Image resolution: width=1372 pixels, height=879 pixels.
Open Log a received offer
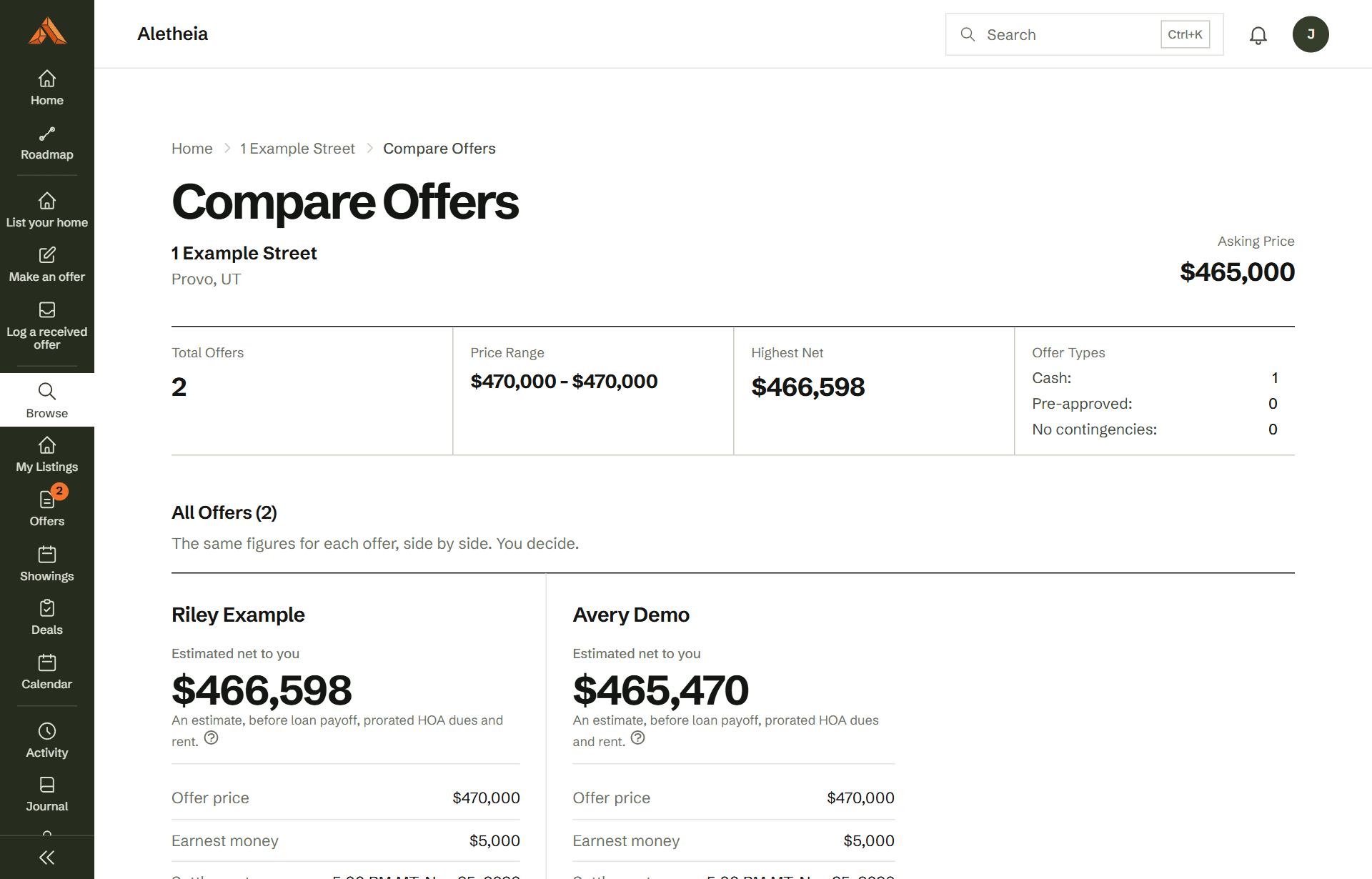tap(47, 326)
